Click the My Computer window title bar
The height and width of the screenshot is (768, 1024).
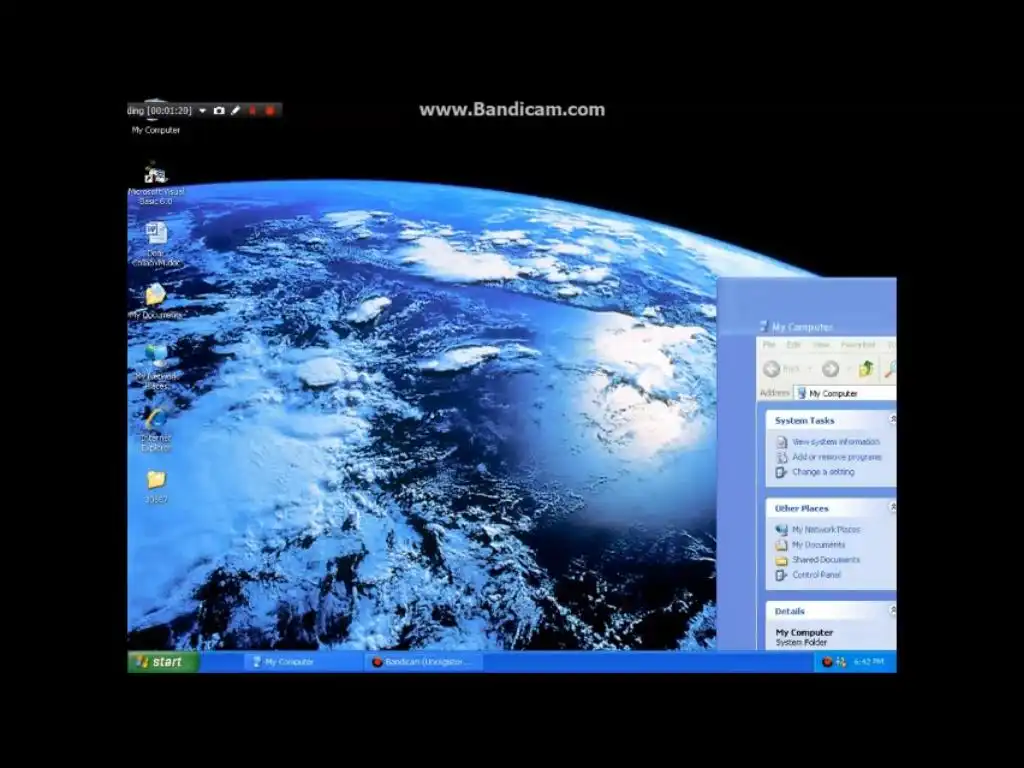coord(827,327)
